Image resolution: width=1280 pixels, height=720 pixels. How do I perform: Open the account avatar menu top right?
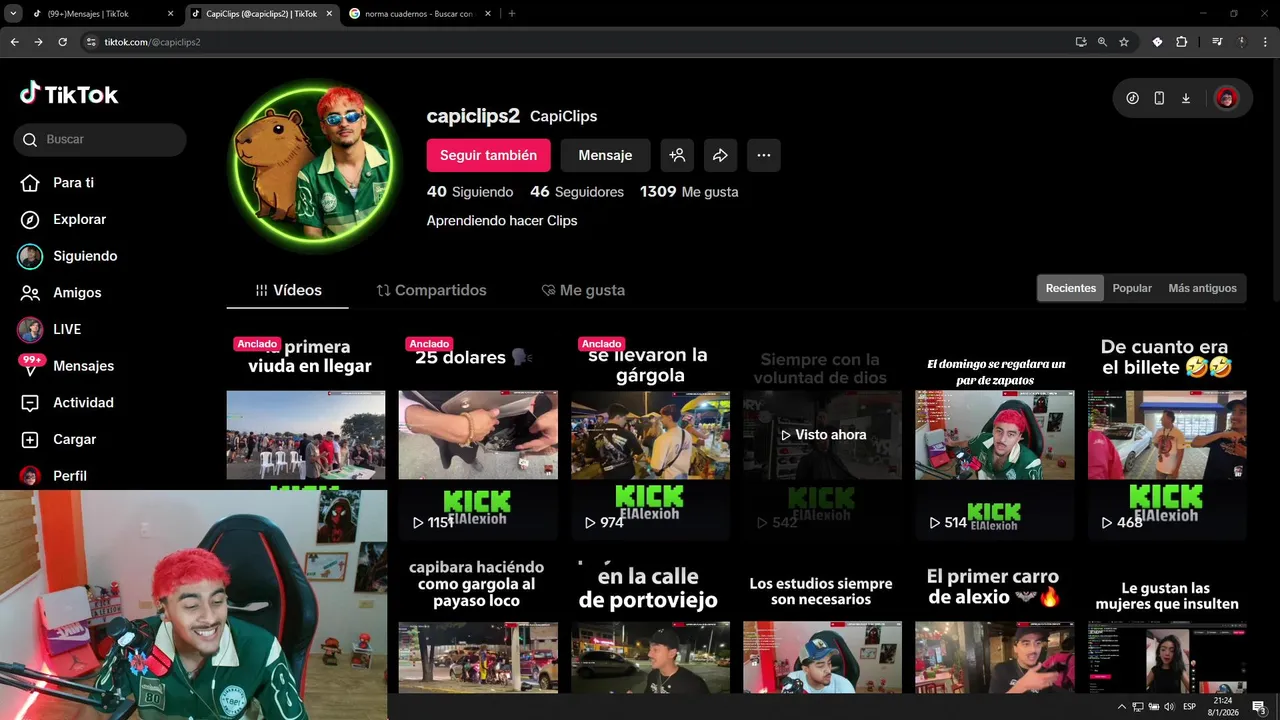click(x=1226, y=98)
